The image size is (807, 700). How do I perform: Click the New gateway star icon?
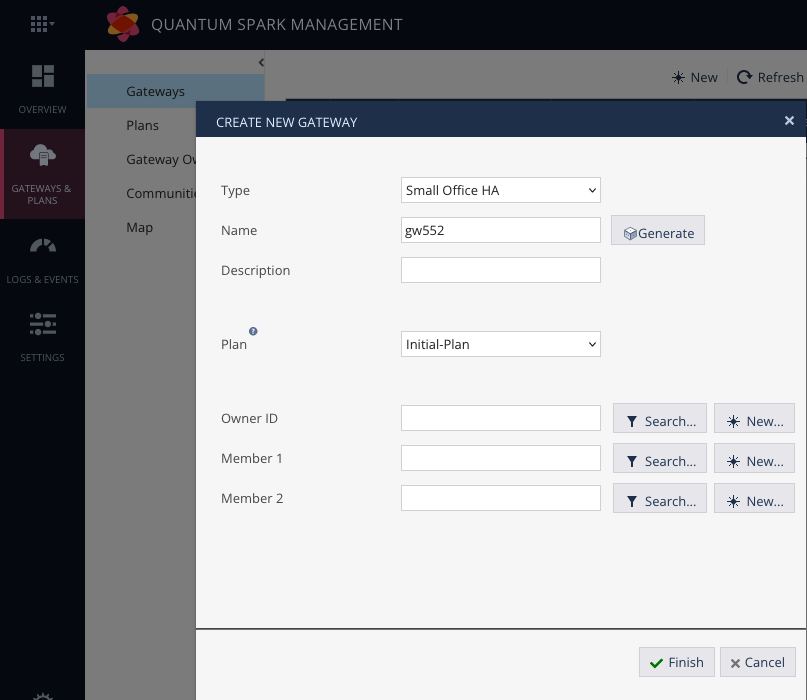click(678, 77)
